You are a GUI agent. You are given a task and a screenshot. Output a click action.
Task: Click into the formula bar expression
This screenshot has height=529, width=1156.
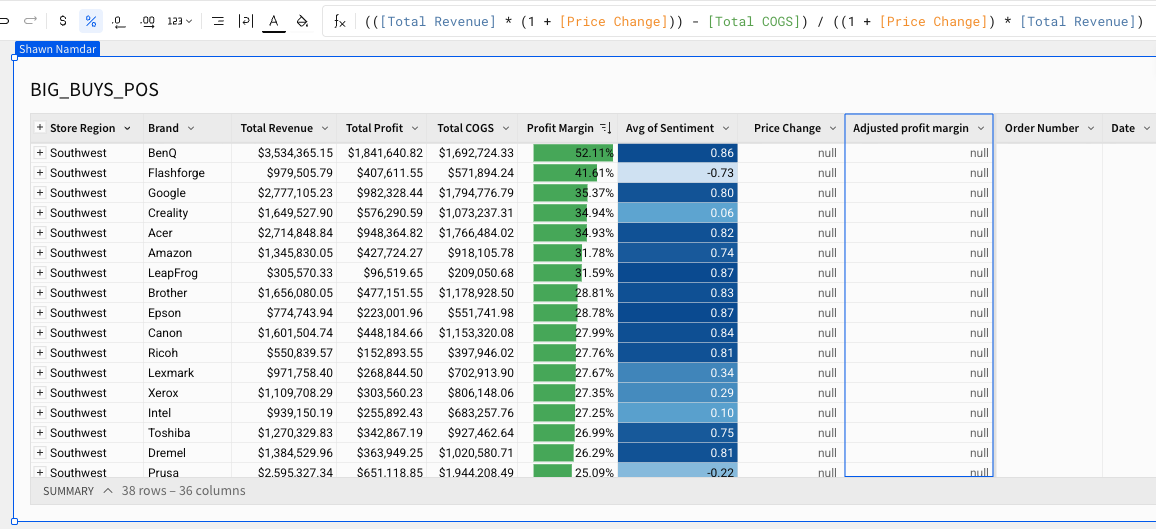(x=754, y=21)
